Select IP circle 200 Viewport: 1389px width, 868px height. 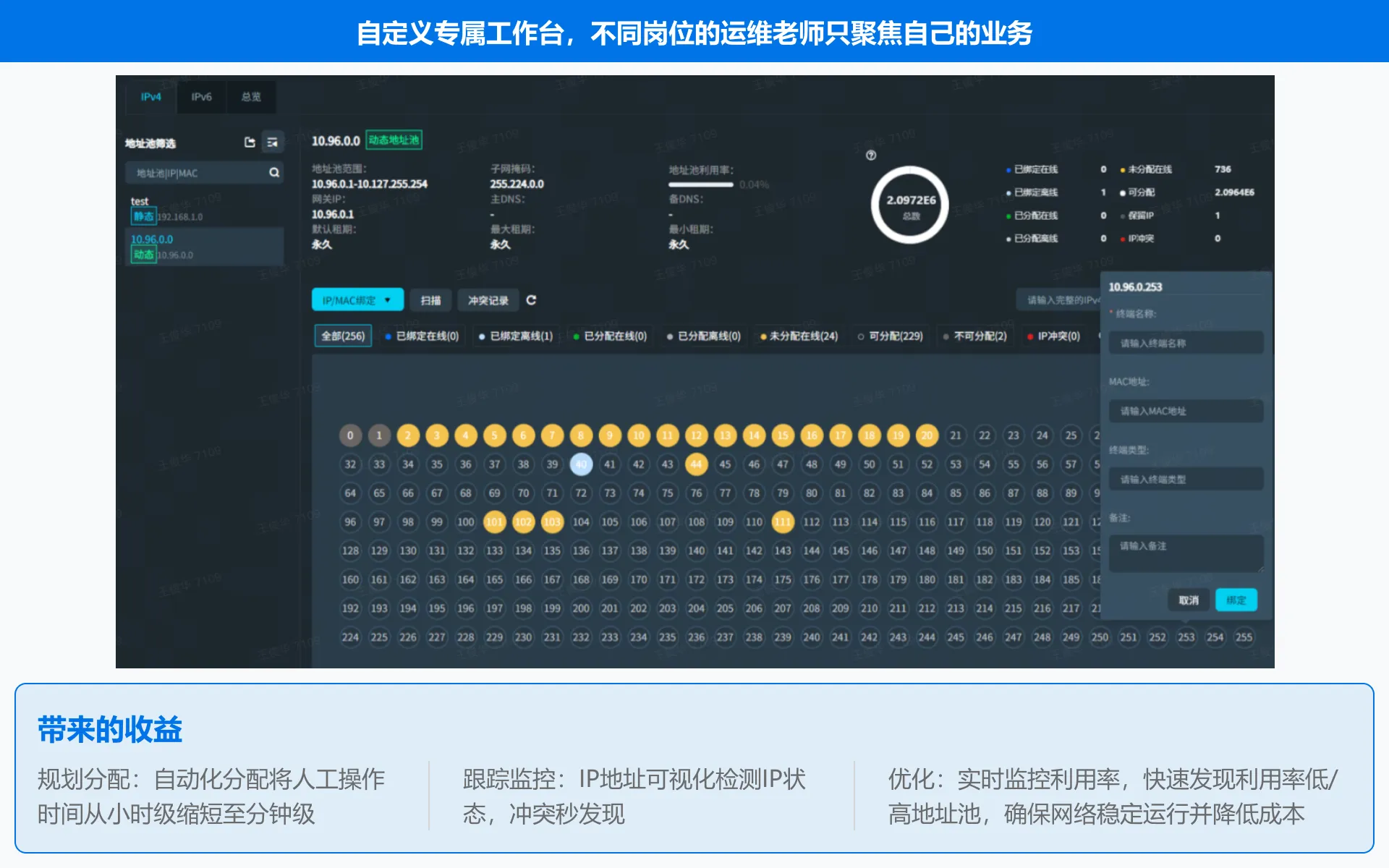click(581, 608)
